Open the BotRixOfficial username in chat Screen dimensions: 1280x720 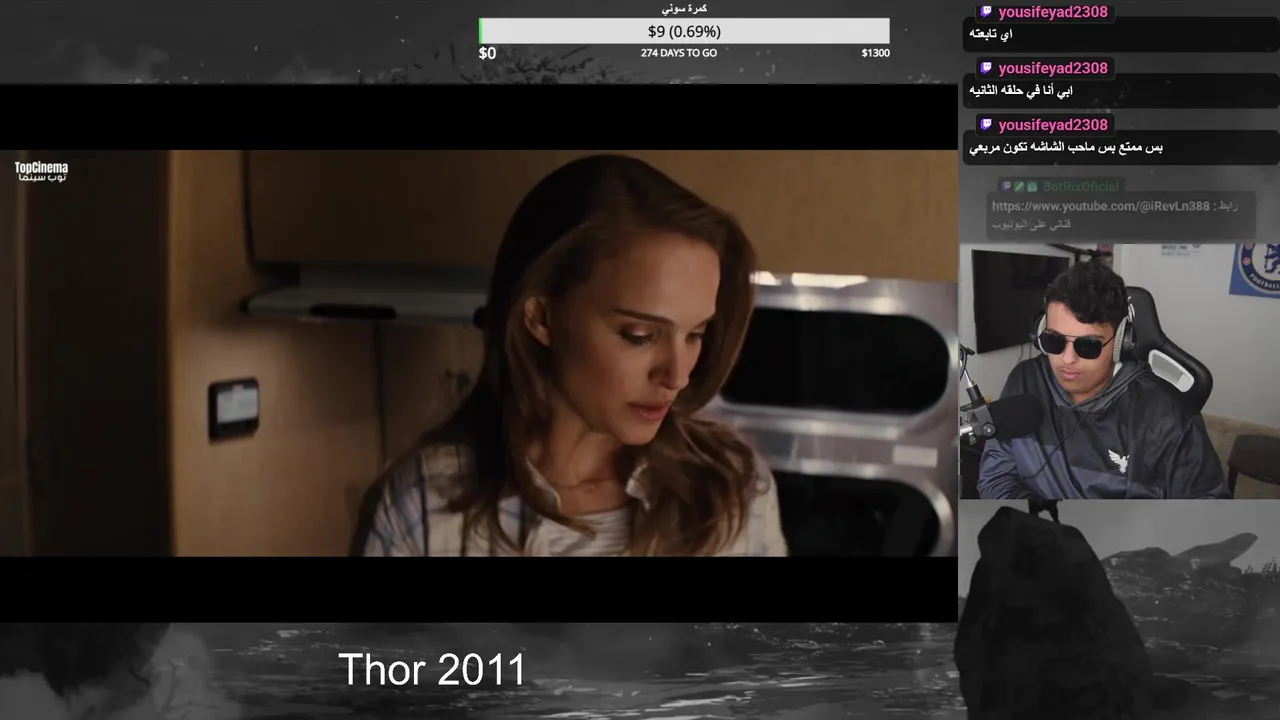coord(1081,187)
